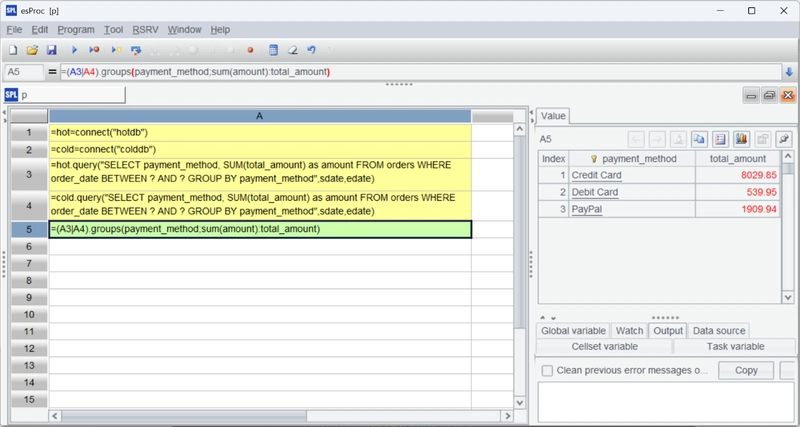Switch to the Data source tab
800x427 pixels.
tap(719, 331)
